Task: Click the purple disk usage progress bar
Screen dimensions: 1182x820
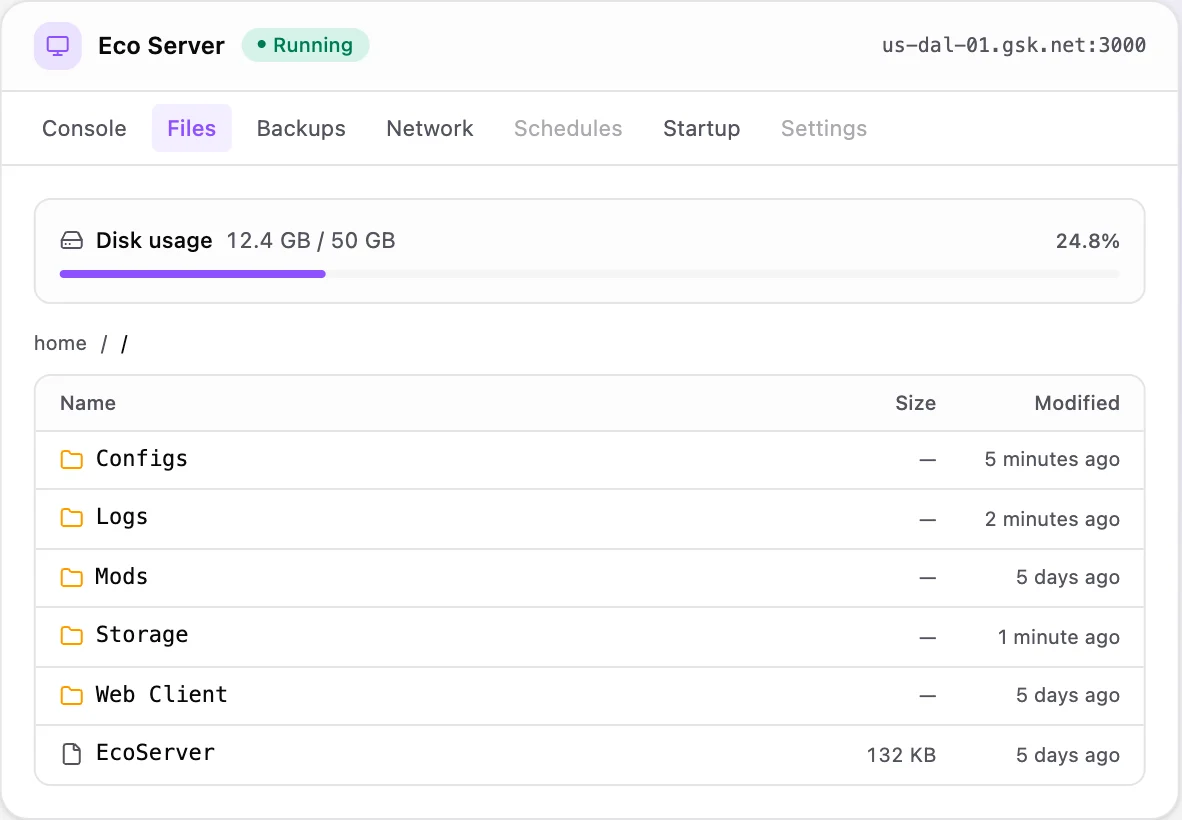Action: tap(192, 274)
